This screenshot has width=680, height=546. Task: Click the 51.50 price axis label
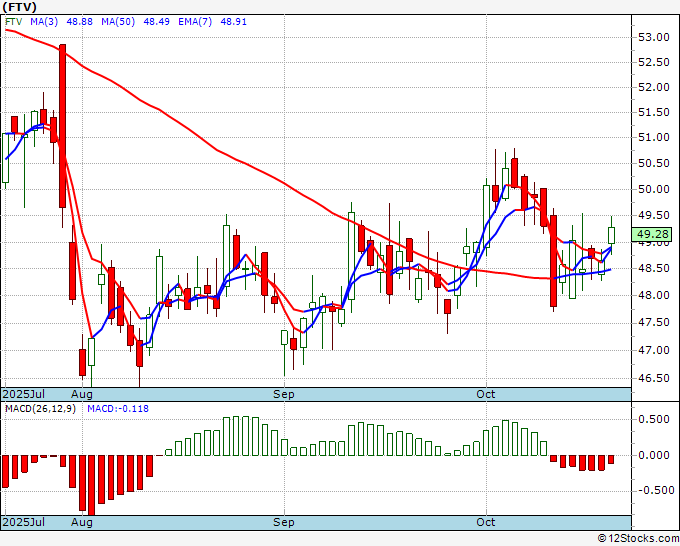click(654, 112)
